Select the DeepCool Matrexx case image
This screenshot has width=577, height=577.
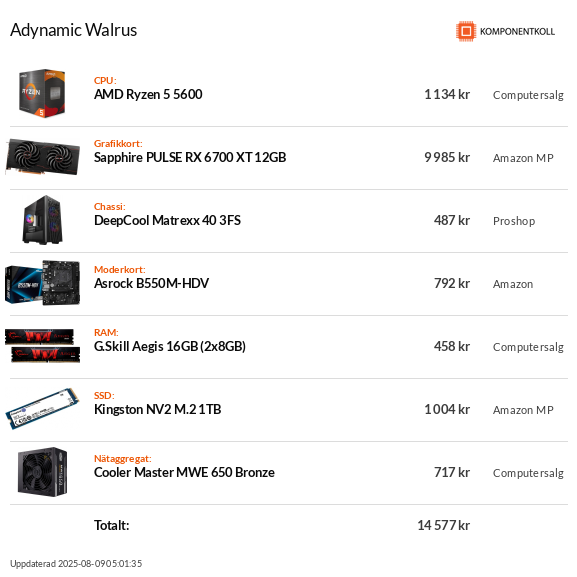coord(43,220)
